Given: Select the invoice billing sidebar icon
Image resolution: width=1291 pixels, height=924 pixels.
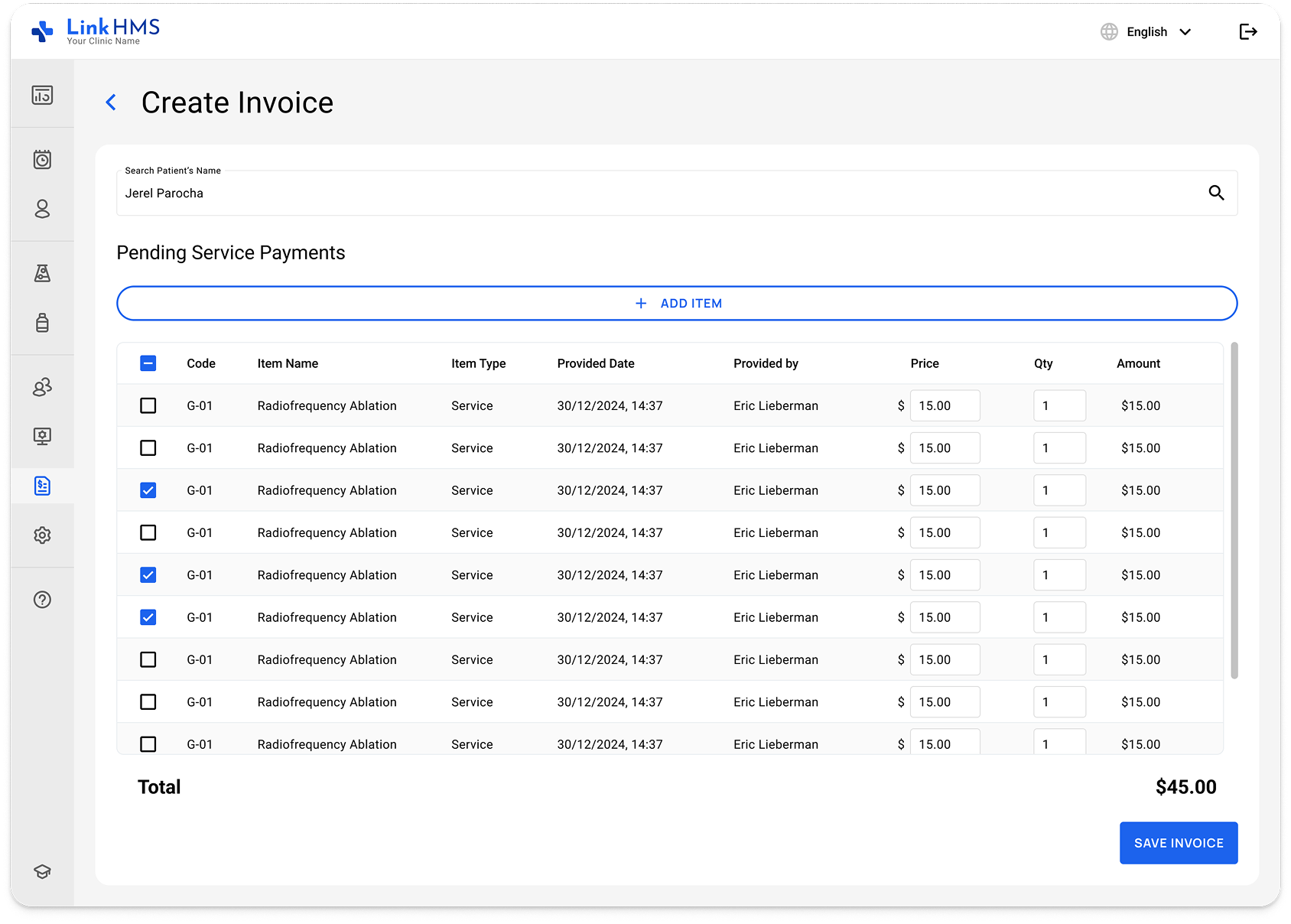Looking at the screenshot, I should (42, 486).
